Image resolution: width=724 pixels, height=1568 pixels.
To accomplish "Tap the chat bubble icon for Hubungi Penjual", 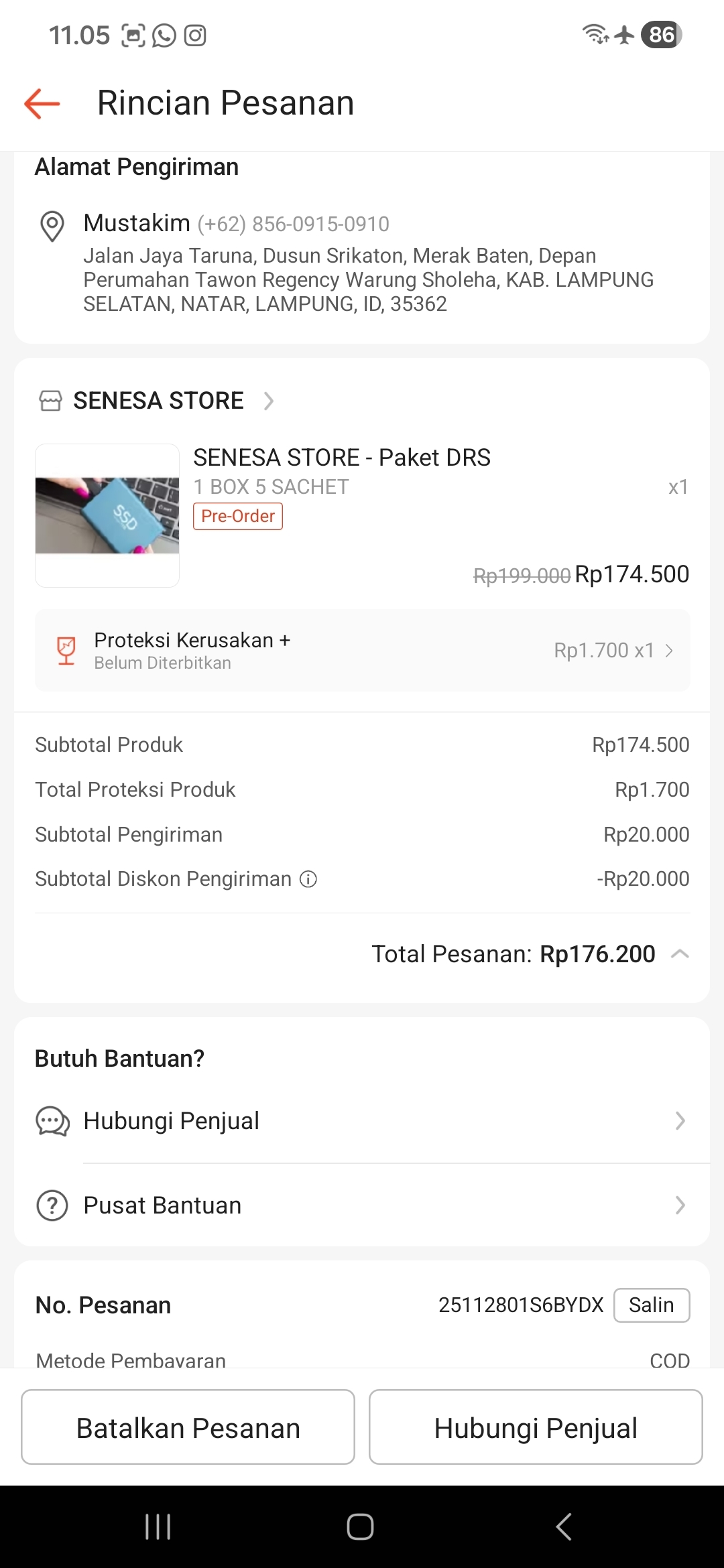I will 52,1121.
